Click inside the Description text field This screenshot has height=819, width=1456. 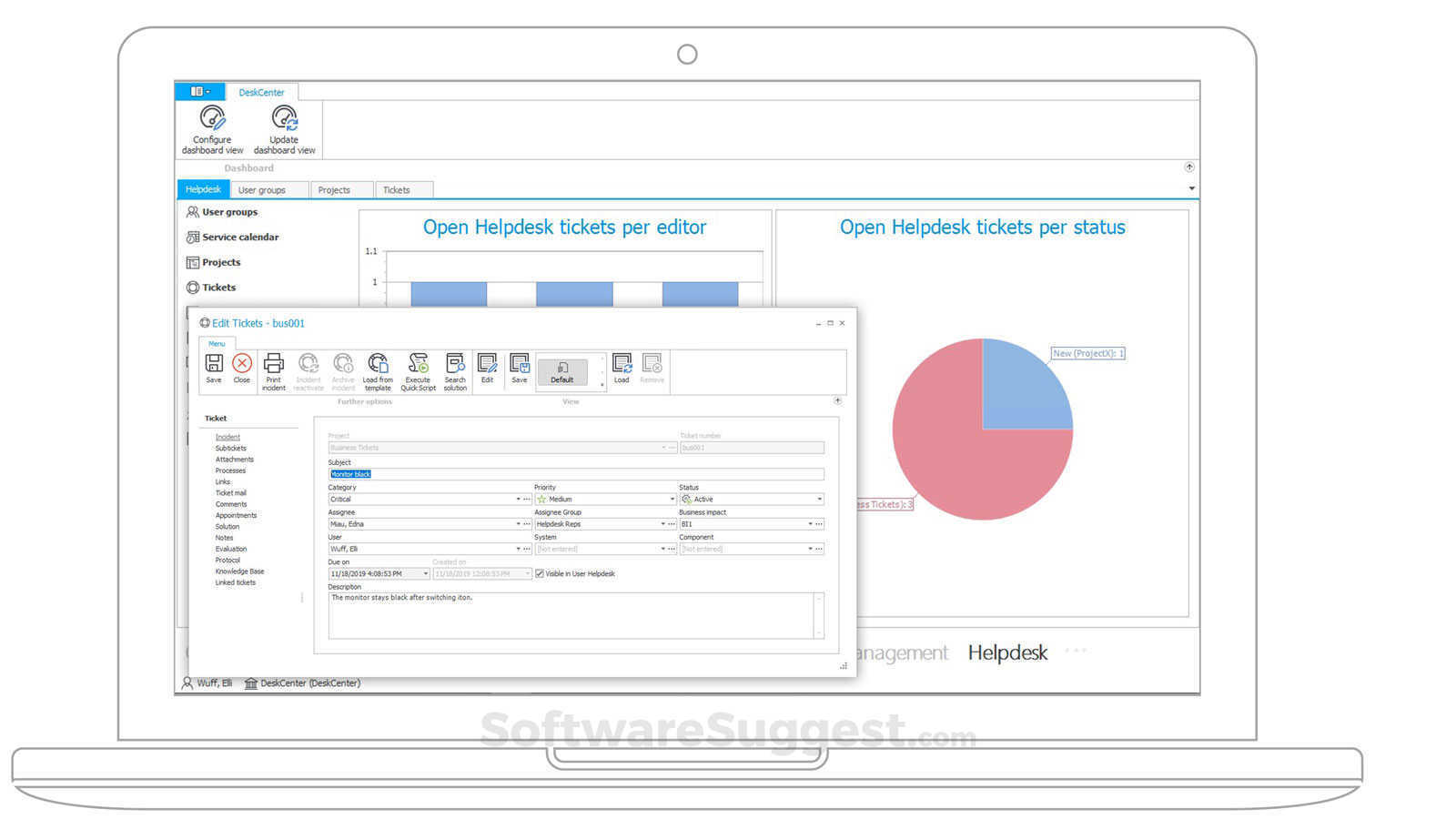pyautogui.click(x=573, y=614)
